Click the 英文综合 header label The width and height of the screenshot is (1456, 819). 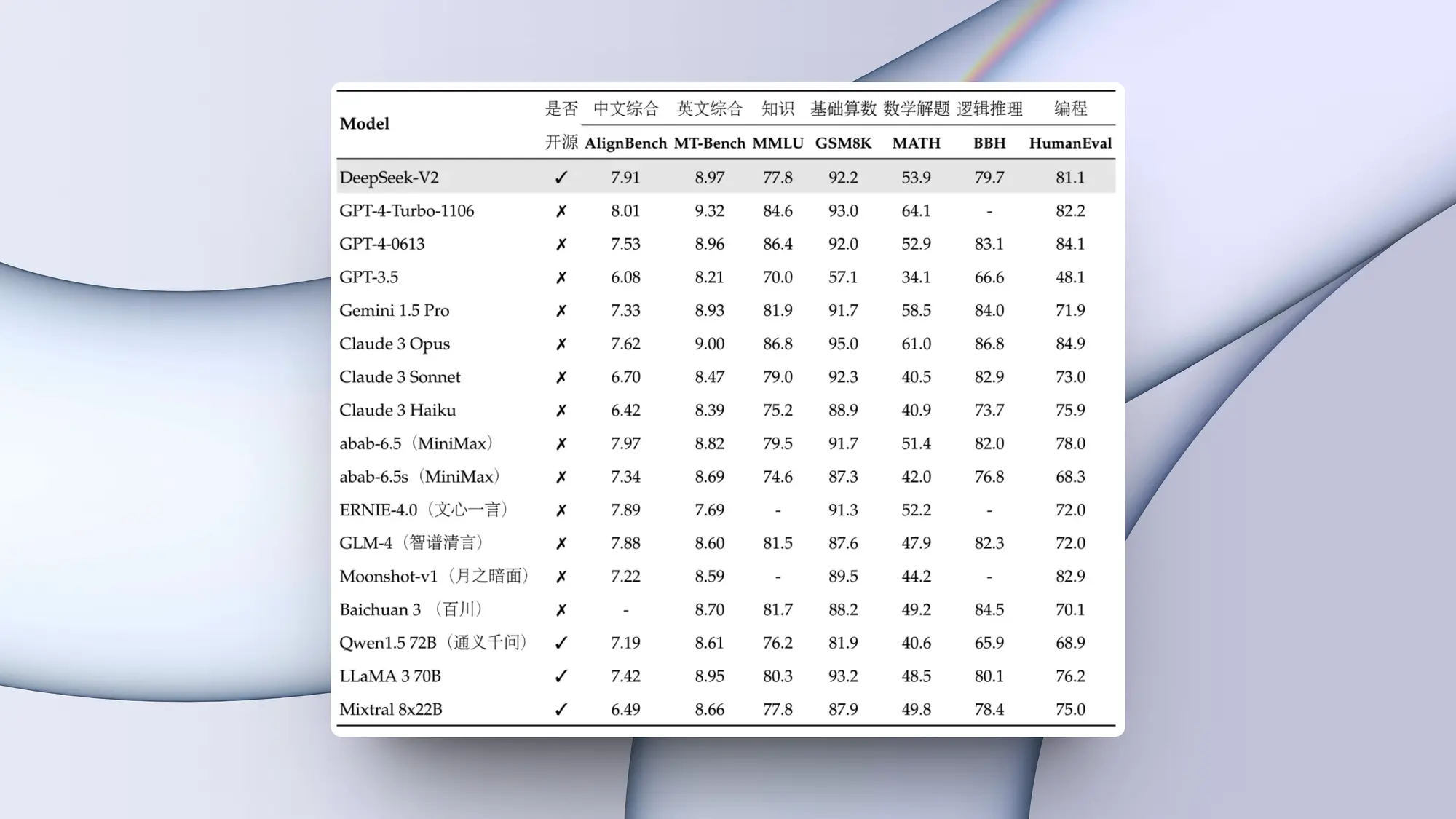[x=709, y=109]
